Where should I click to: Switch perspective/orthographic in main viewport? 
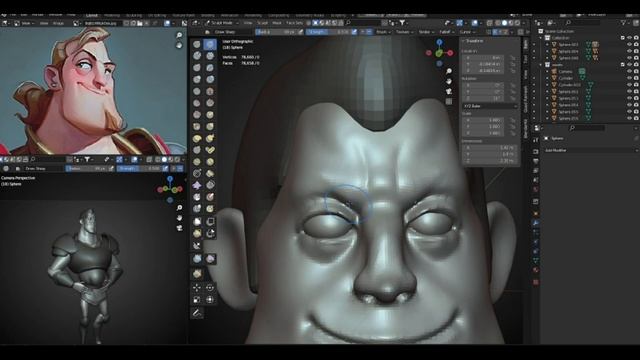click(449, 101)
